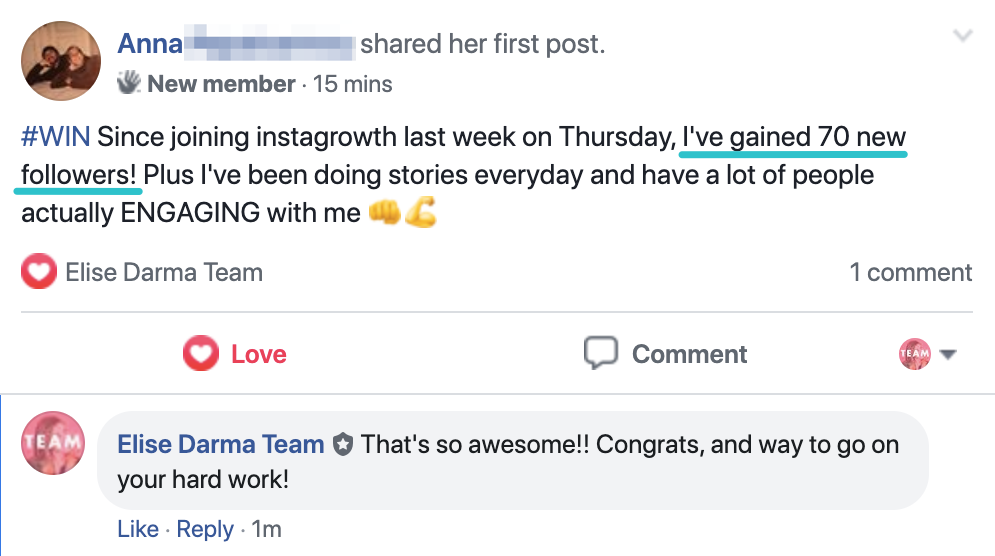Click the heart reaction icon beside reactor name
The height and width of the screenshot is (556, 995).
[38, 272]
